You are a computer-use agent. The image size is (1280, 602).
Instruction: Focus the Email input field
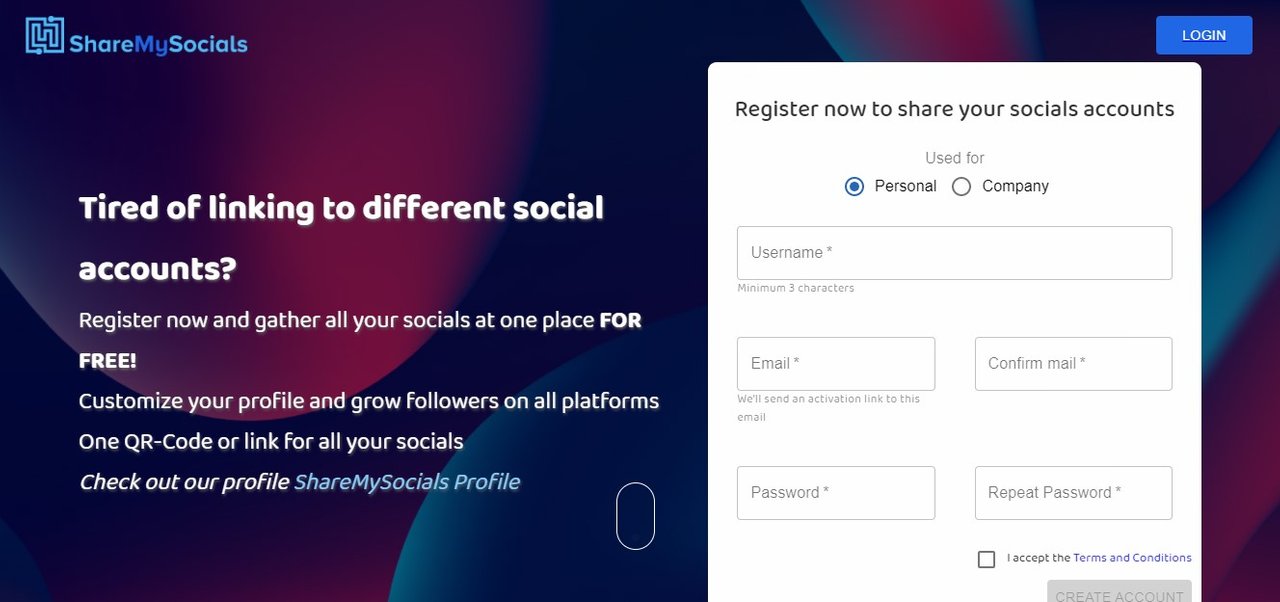coord(836,364)
